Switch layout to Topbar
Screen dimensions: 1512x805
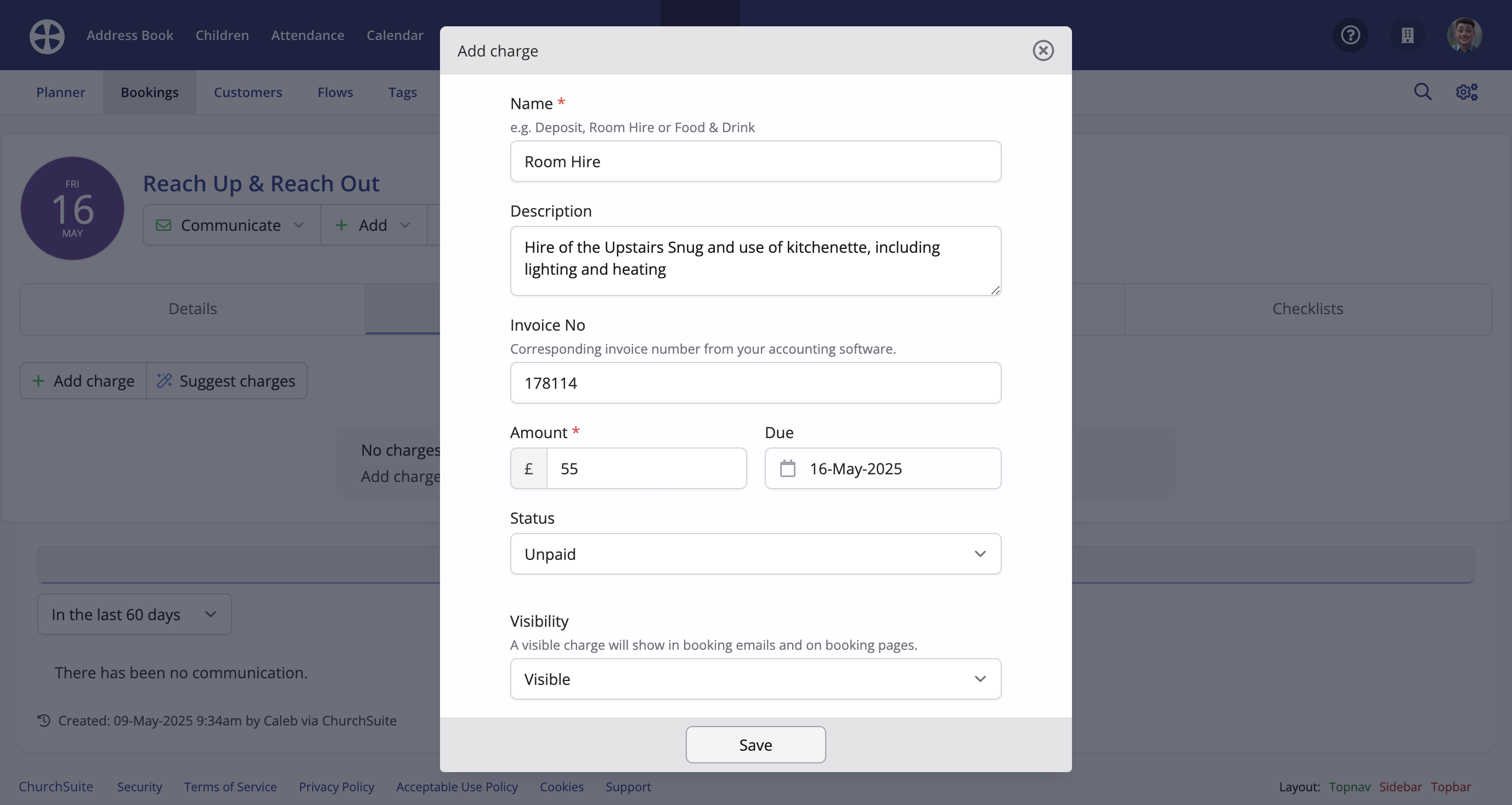(x=1451, y=786)
